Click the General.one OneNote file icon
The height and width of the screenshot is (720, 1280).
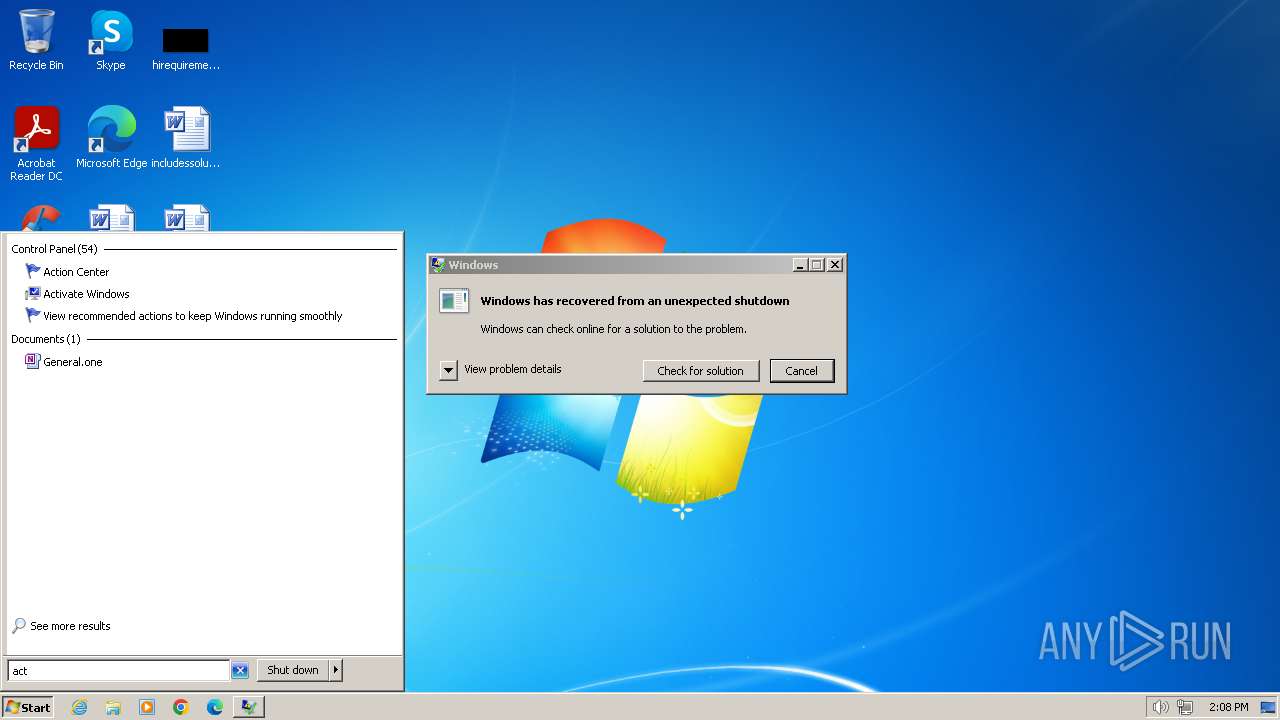[32, 362]
